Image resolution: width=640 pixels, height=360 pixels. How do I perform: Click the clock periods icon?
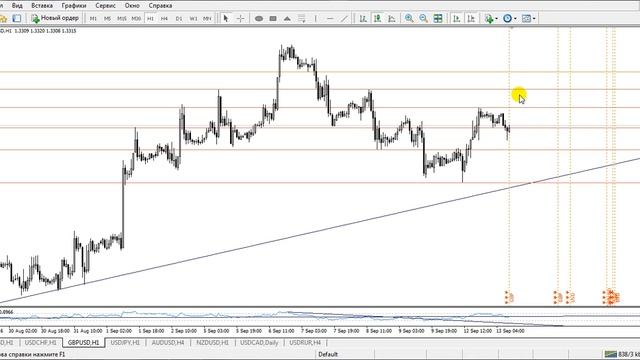click(x=507, y=18)
